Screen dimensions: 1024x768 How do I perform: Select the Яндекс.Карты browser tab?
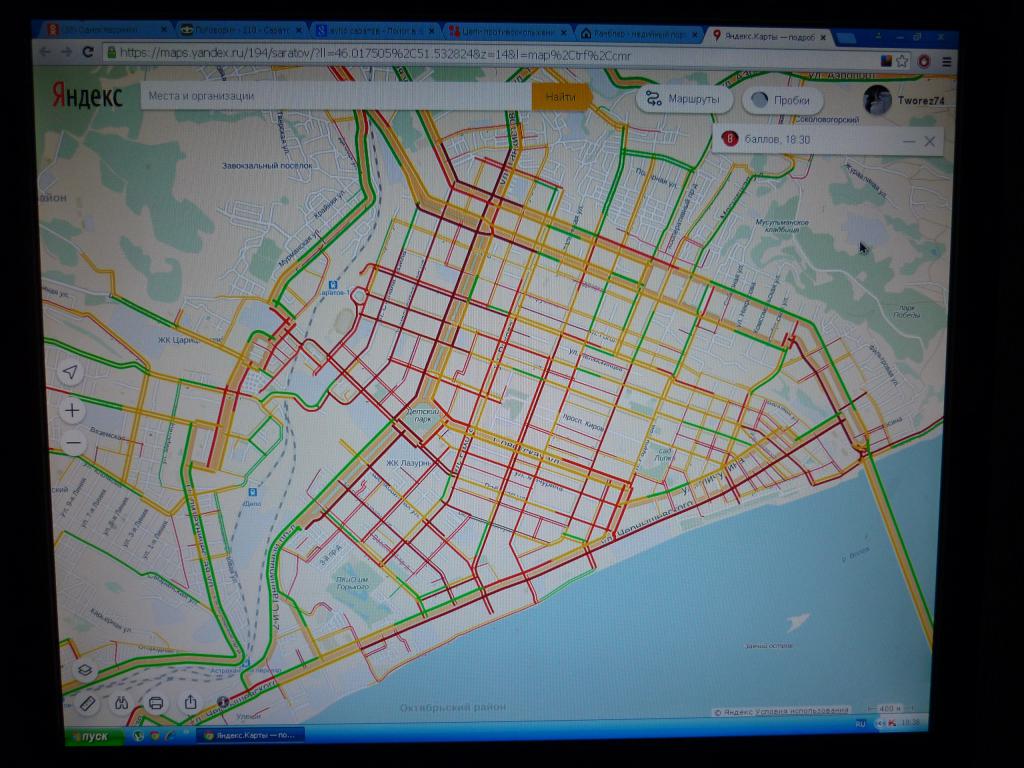pos(770,37)
